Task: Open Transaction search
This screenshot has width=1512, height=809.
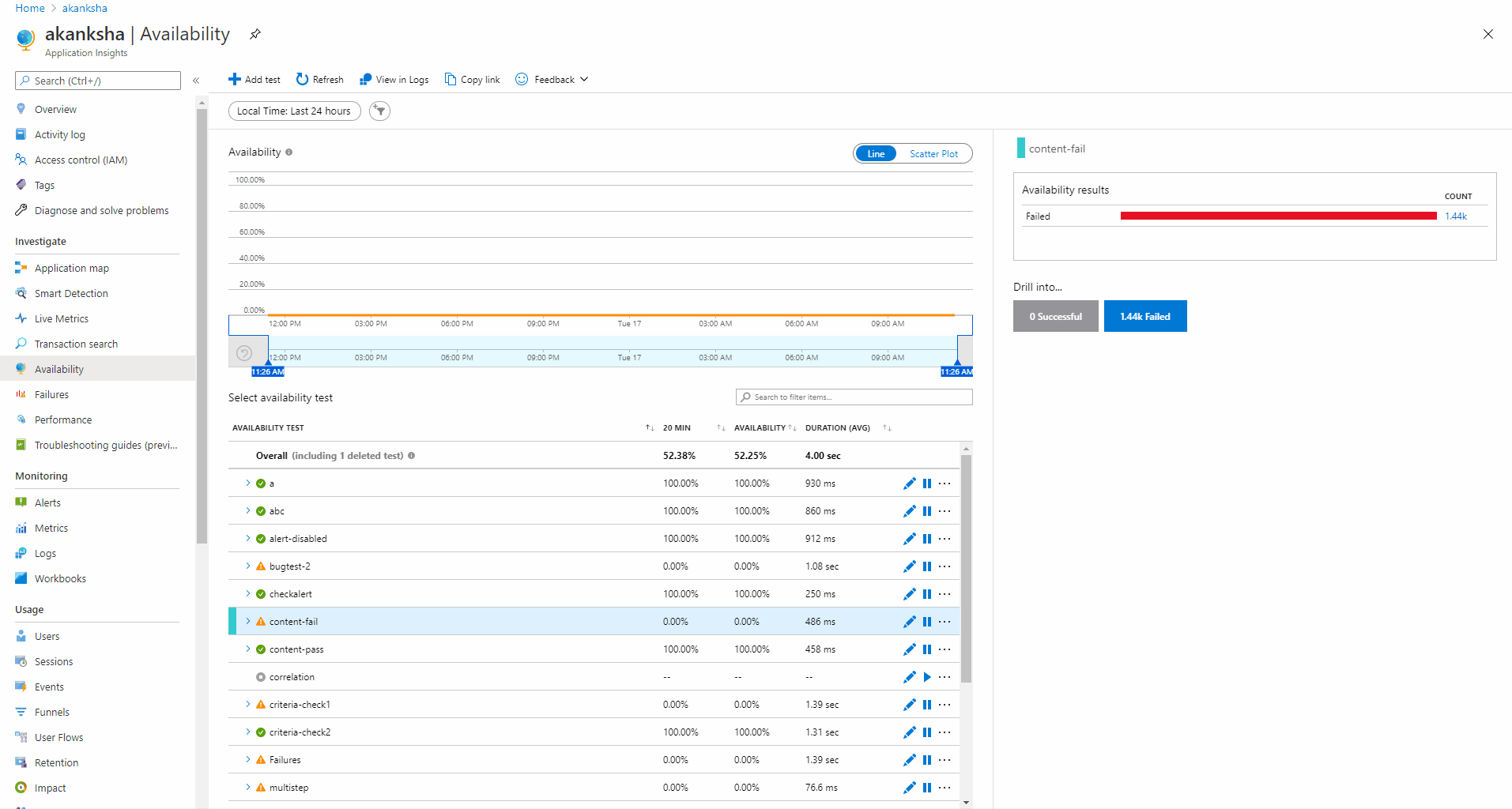Action: [x=76, y=344]
